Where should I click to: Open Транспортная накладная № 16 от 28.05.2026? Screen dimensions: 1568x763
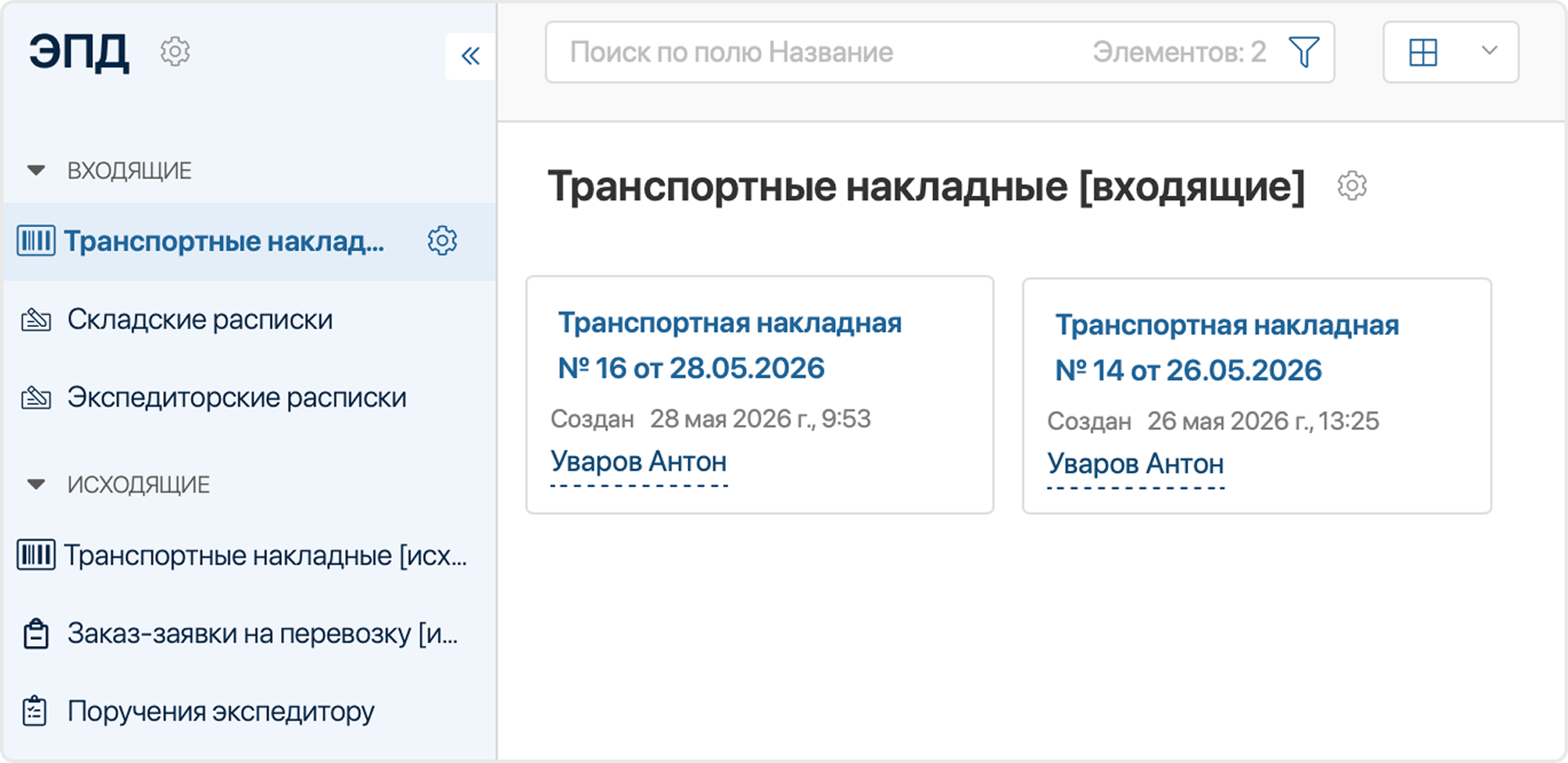pyautogui.click(x=729, y=345)
